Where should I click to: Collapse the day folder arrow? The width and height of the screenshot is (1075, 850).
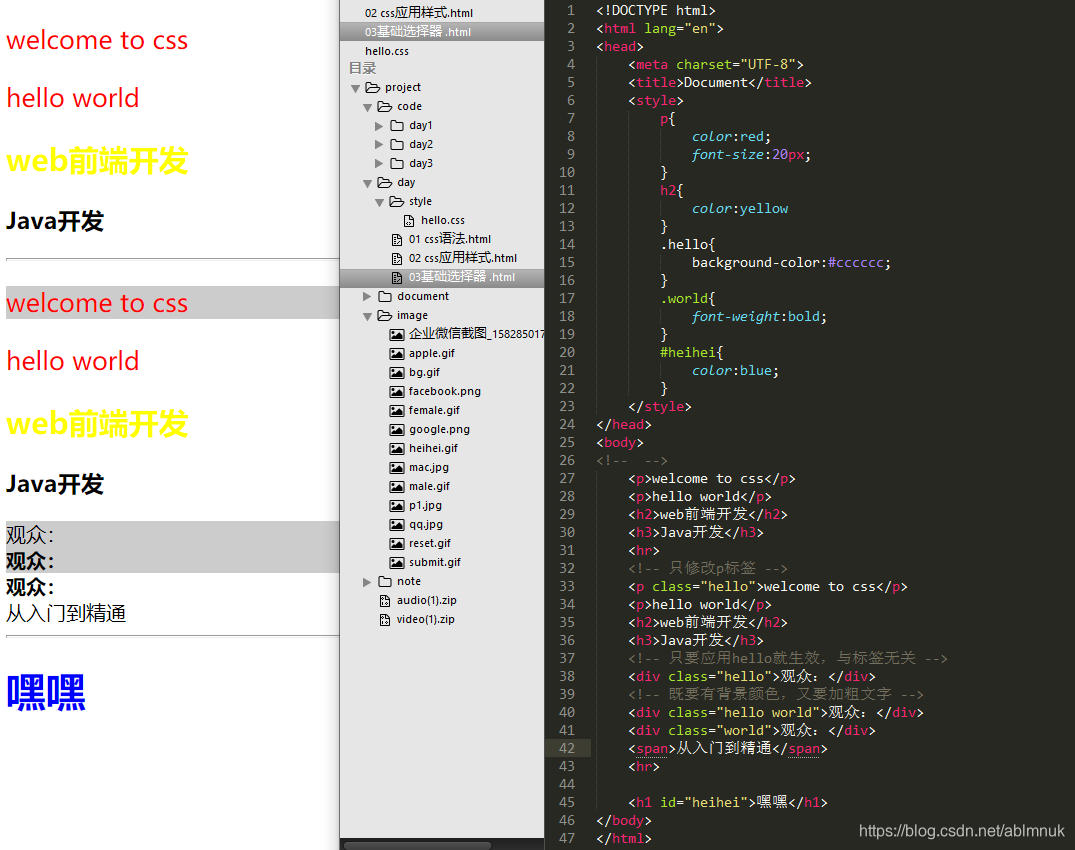(x=367, y=184)
